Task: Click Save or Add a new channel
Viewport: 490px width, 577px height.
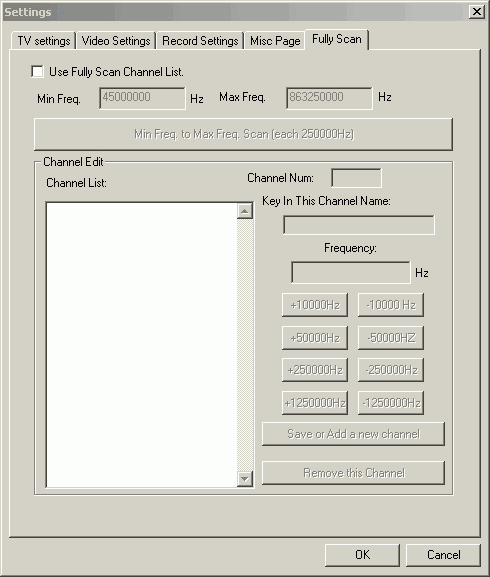Action: coord(353,434)
